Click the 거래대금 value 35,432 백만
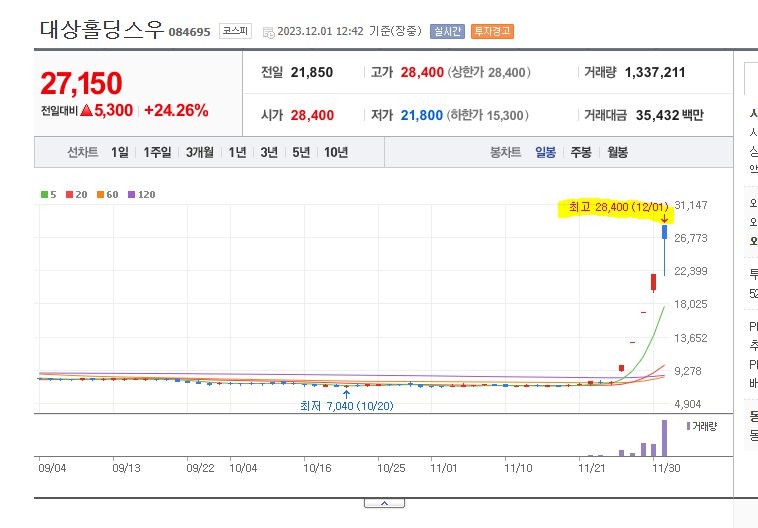The image size is (758, 528). (670, 115)
